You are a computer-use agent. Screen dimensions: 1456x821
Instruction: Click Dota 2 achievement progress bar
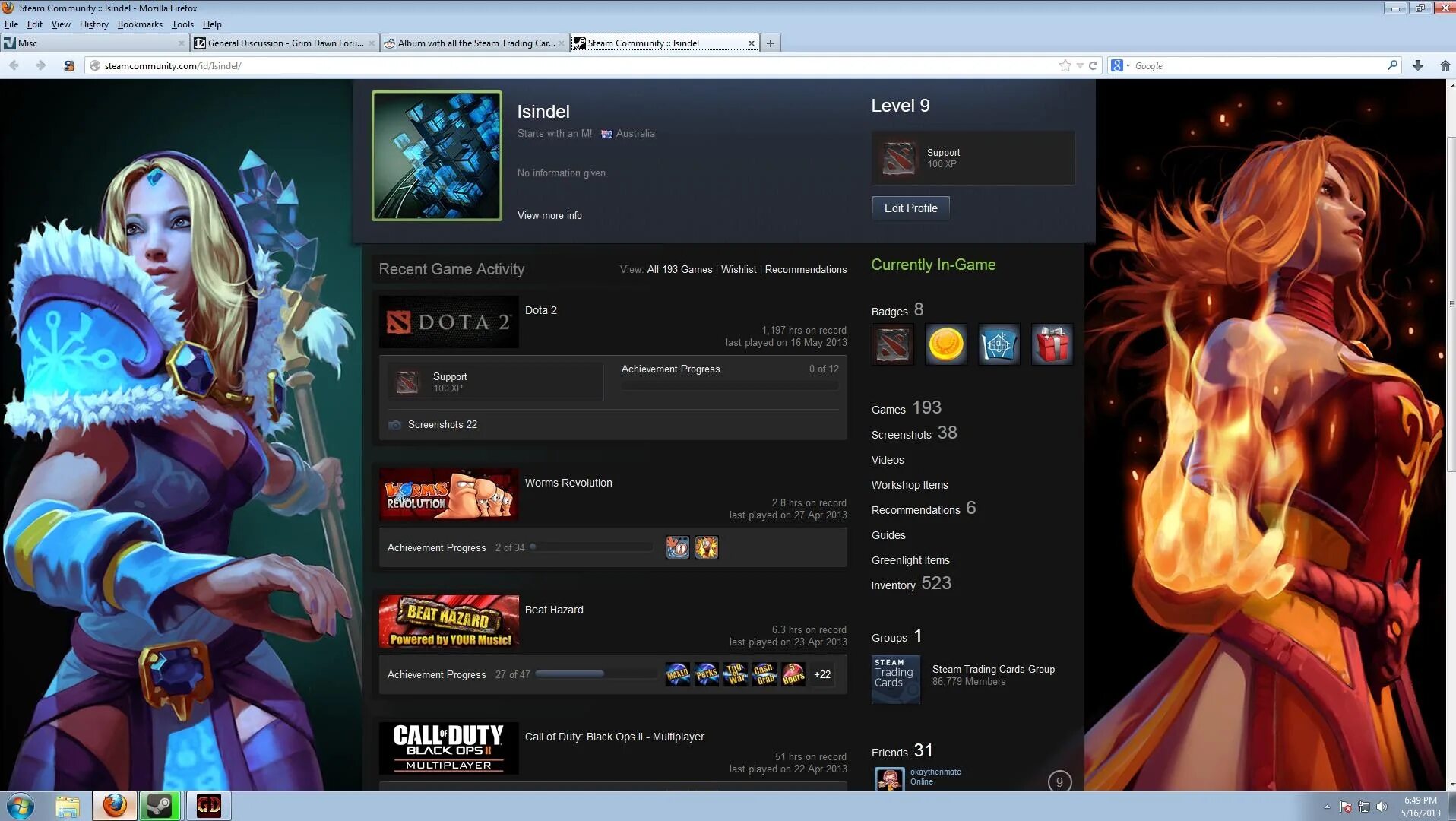point(730,386)
